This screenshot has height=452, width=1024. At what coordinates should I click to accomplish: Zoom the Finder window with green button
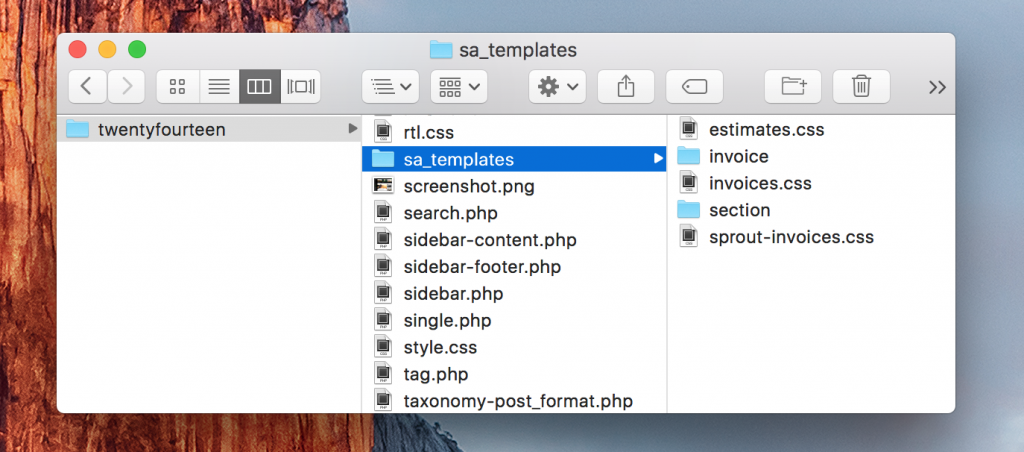point(137,49)
